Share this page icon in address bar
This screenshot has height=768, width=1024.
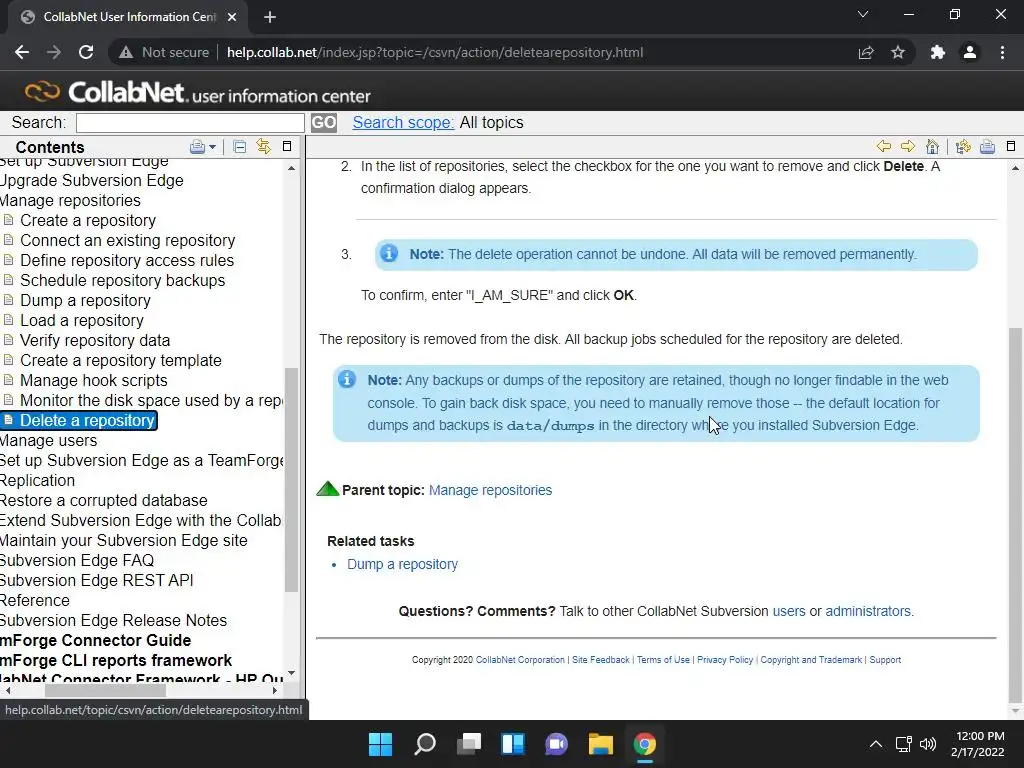[x=866, y=52]
